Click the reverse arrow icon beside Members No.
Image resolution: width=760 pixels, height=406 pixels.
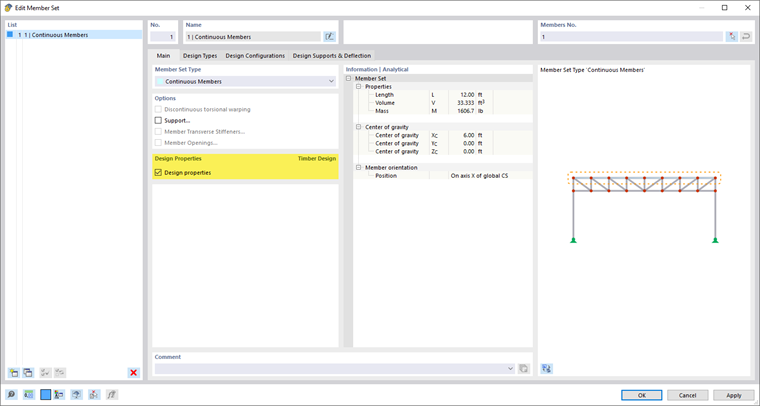click(746, 37)
